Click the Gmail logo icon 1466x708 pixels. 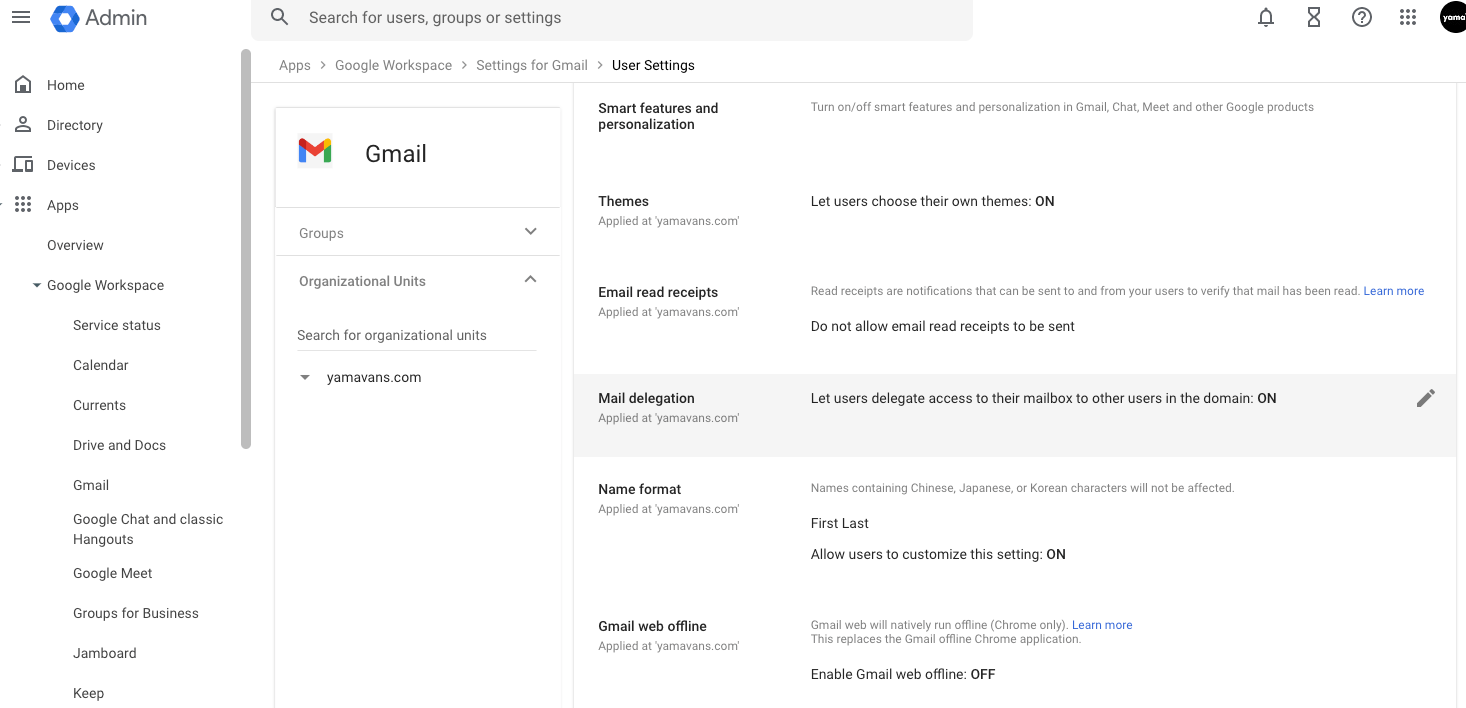coord(315,152)
